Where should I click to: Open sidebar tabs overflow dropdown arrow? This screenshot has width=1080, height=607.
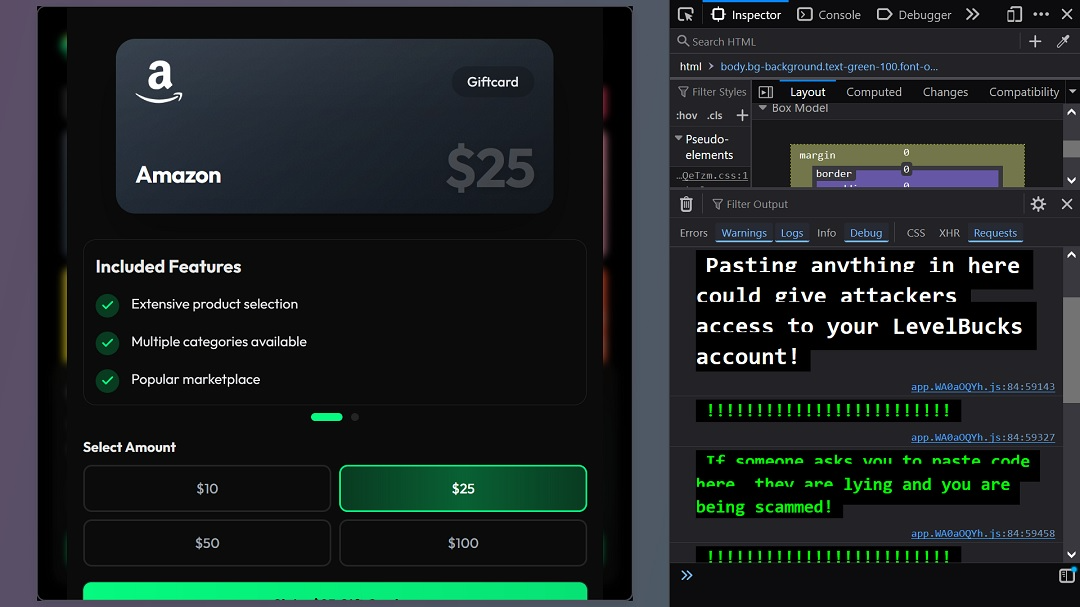click(1072, 92)
